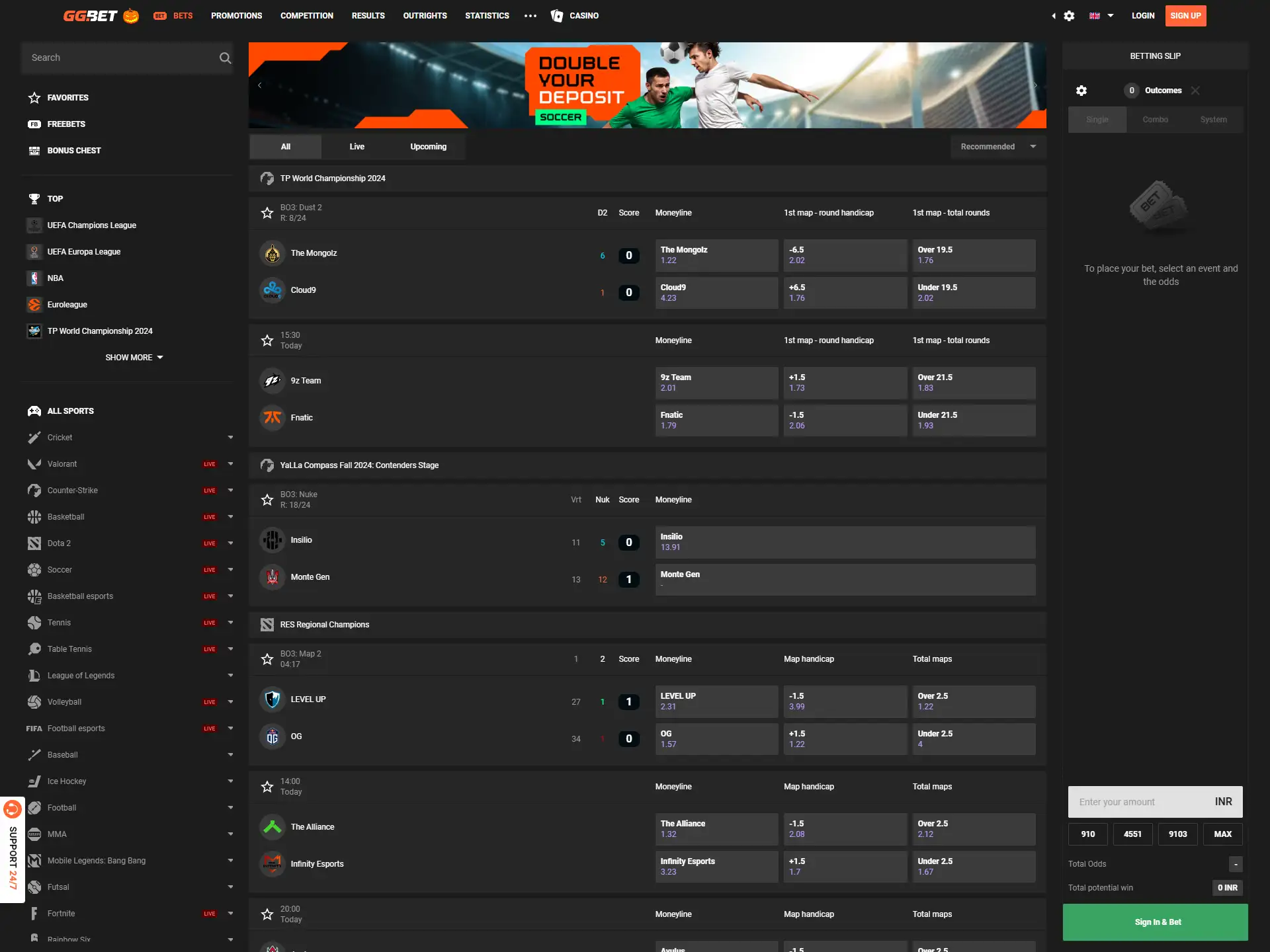Bet on Cloud9 moneyline 4.23
Screen dimensions: 1270x952
pyautogui.click(x=716, y=293)
